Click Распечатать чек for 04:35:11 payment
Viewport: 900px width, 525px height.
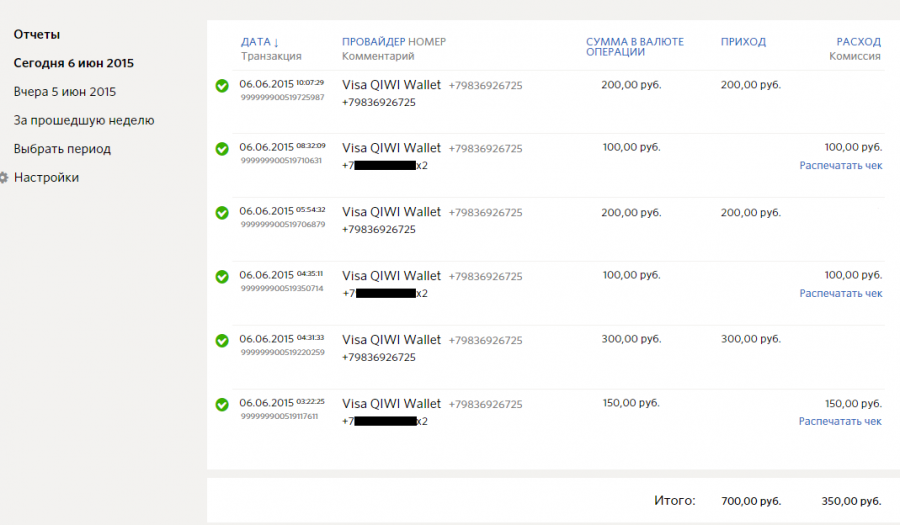pos(841,293)
